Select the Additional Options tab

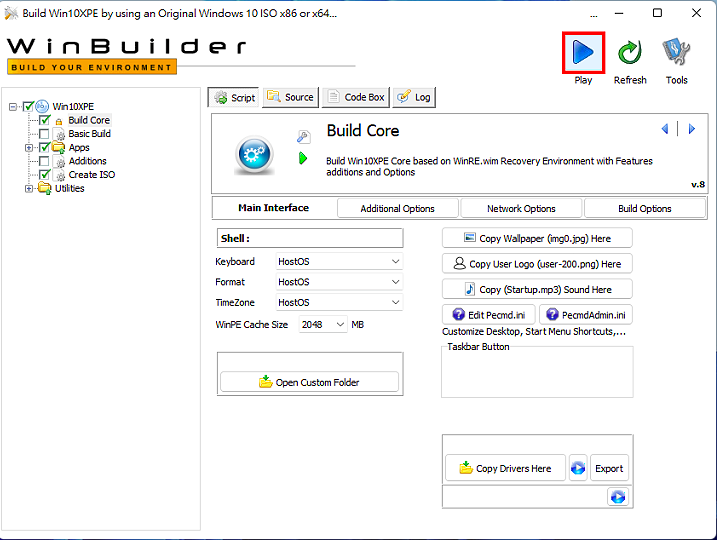(x=398, y=208)
